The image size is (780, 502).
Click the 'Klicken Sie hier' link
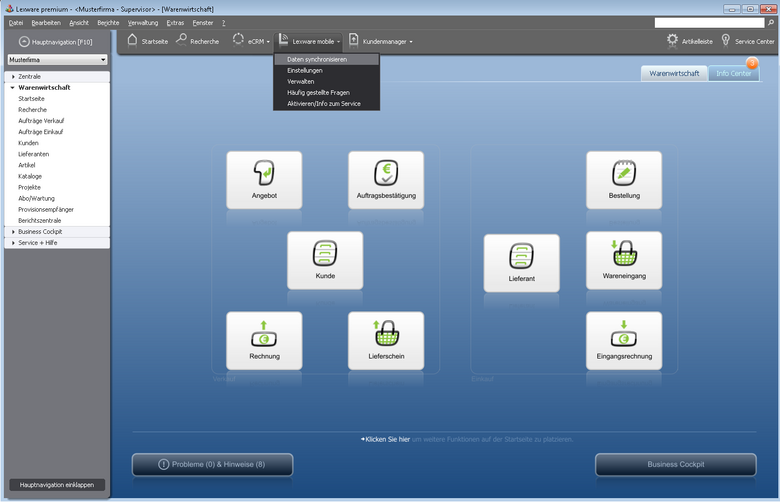point(388,439)
